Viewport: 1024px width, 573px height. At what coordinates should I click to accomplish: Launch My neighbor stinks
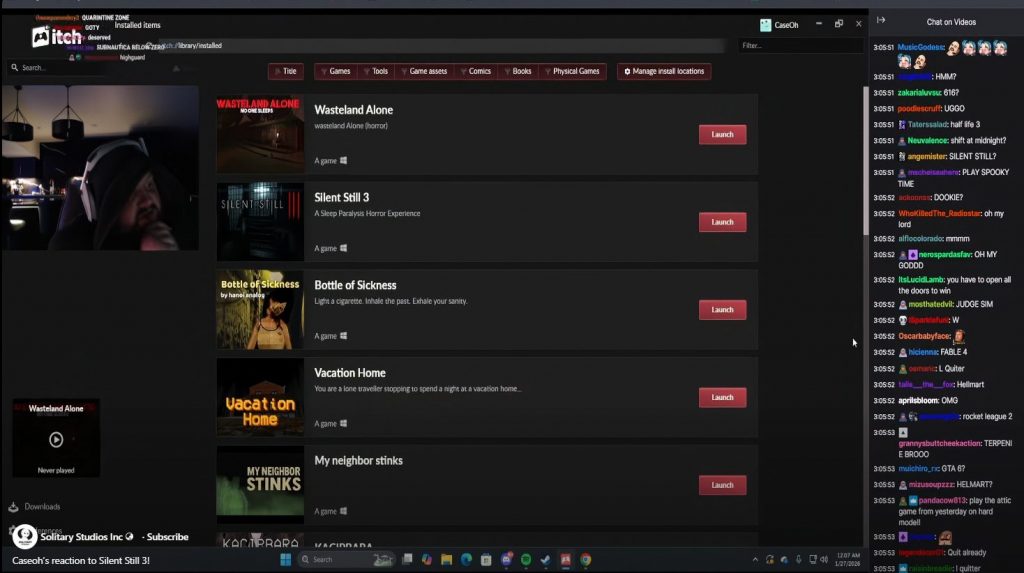(x=722, y=485)
